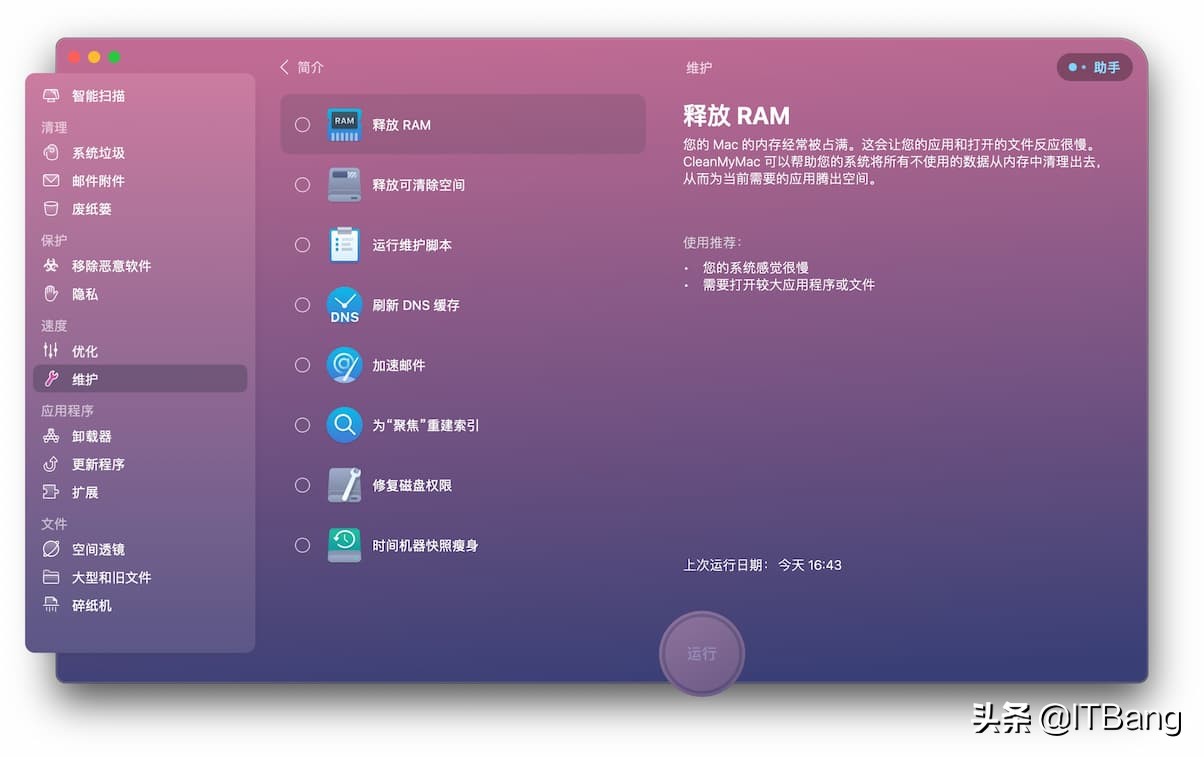The height and width of the screenshot is (757, 1204).
Task: Click the 隐私 hand icon
Action: pos(51,294)
